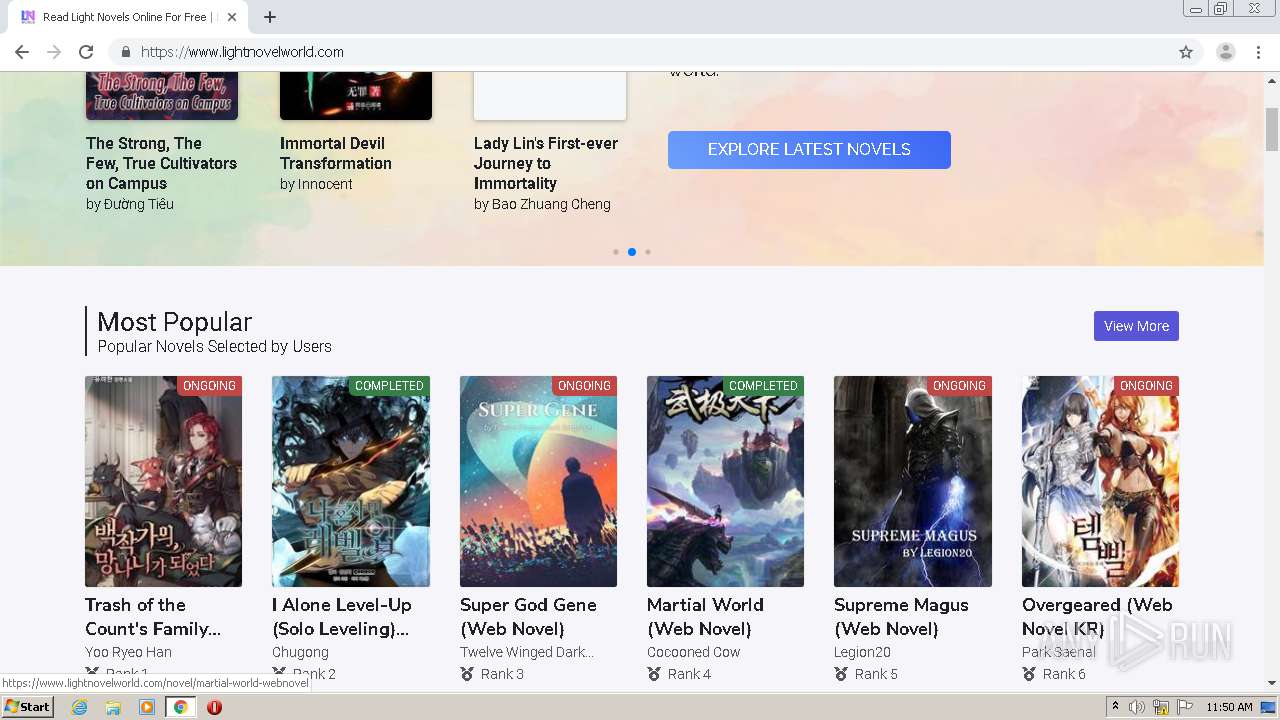Reload the page with refresh icon
1280x720 pixels.
(x=86, y=52)
